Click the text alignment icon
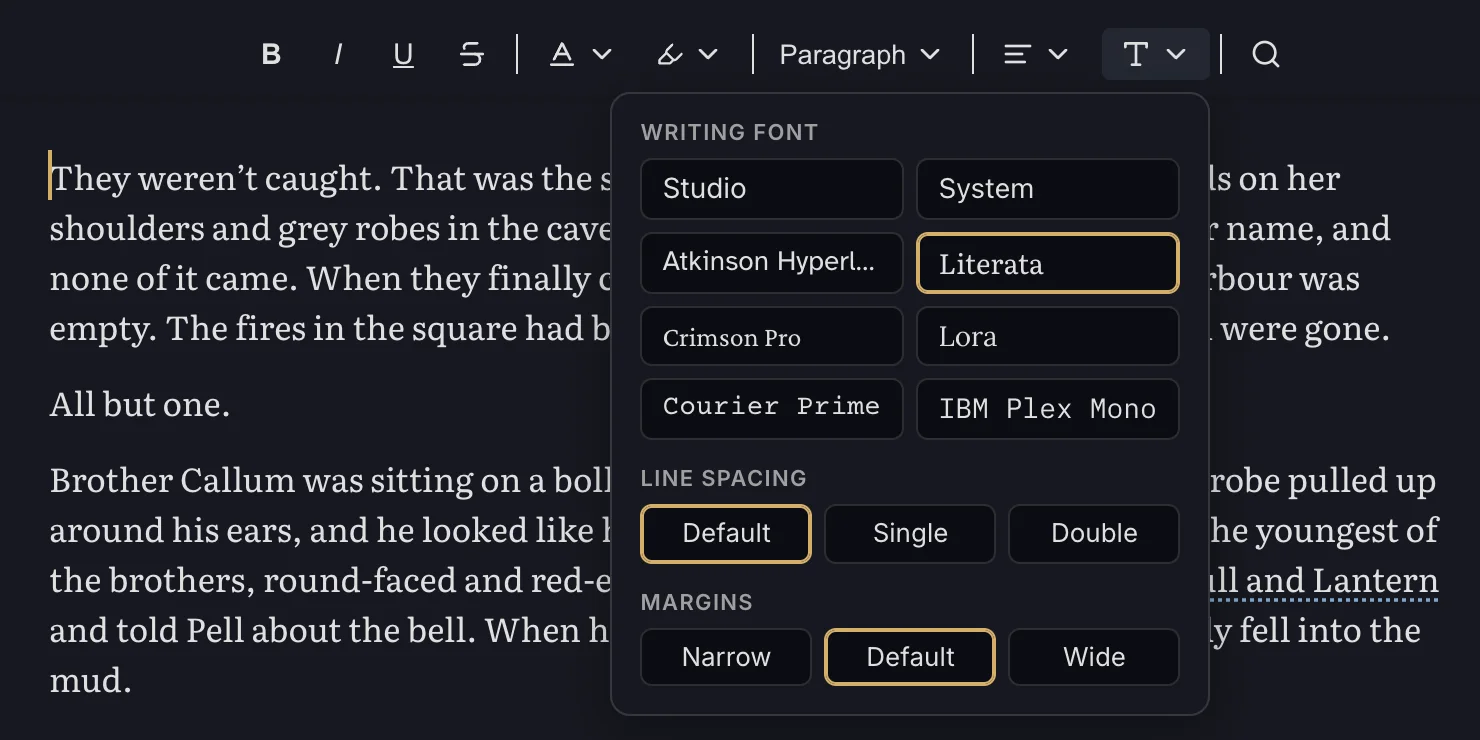Viewport: 1480px width, 740px height. (1017, 54)
